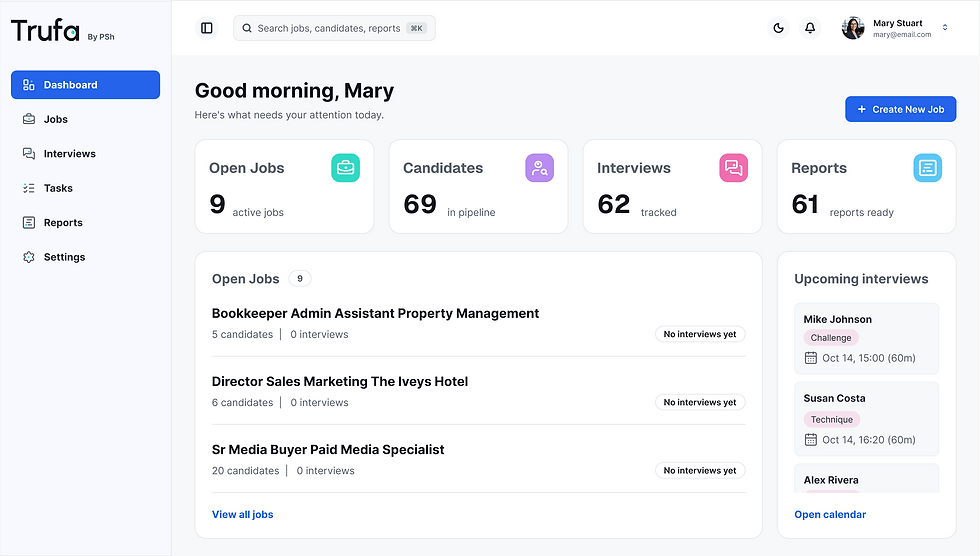The height and width of the screenshot is (556, 980).
Task: Focus the search jobs, candidates field
Action: click(x=334, y=28)
